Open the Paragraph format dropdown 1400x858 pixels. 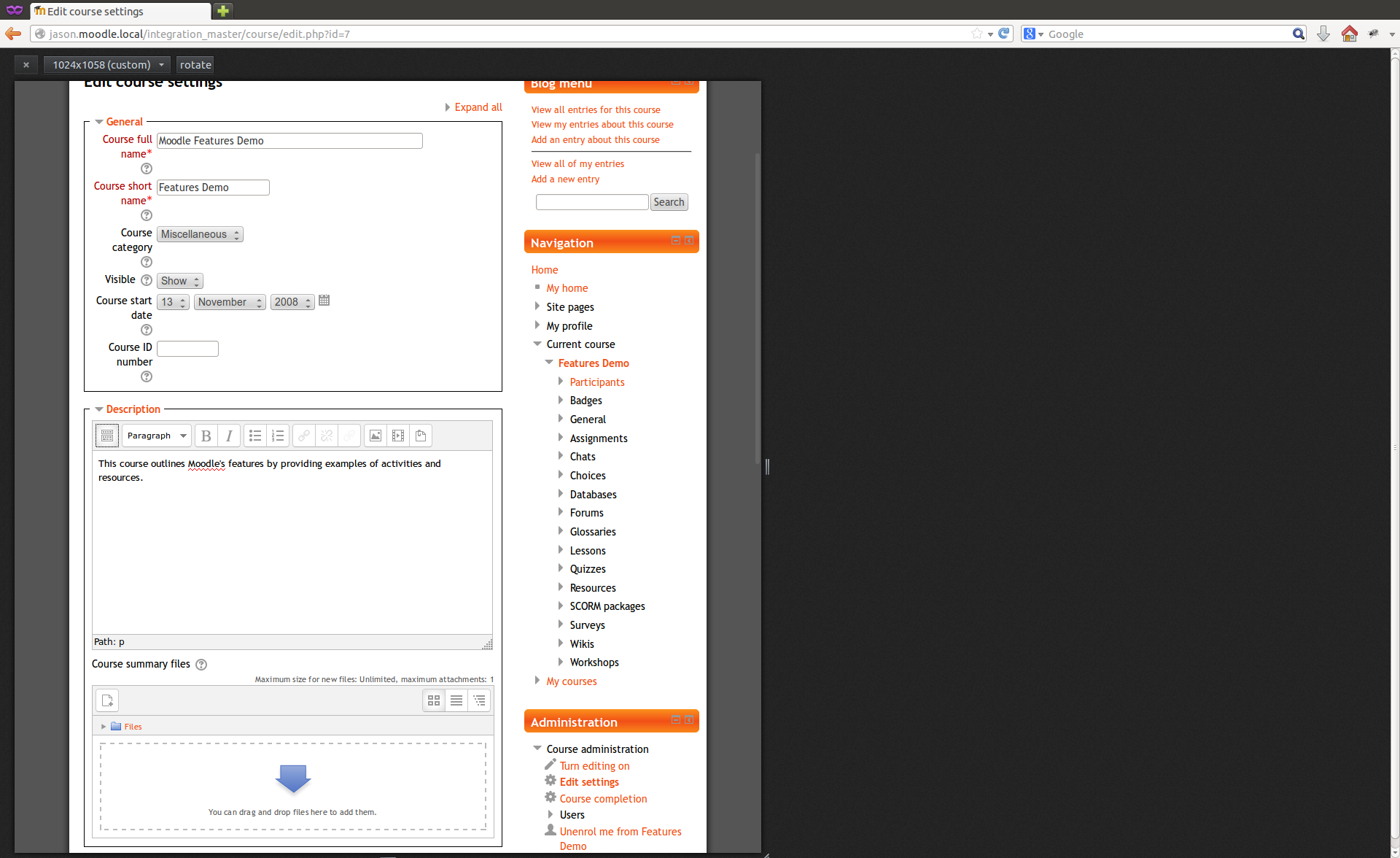tap(157, 436)
